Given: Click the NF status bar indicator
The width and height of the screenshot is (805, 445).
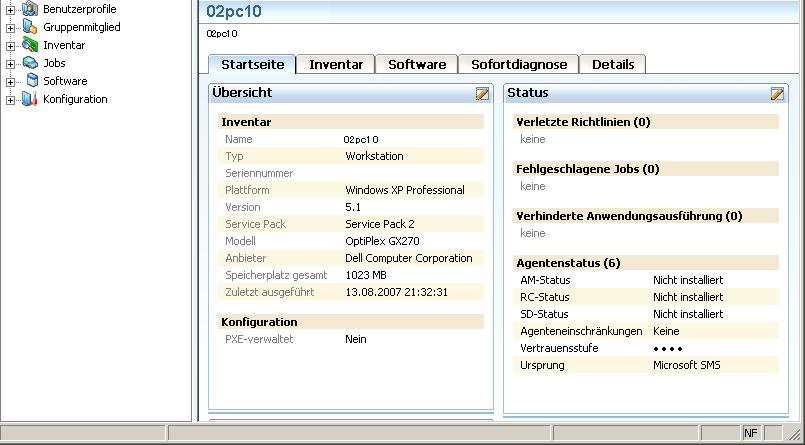Looking at the screenshot, I should pos(750,433).
